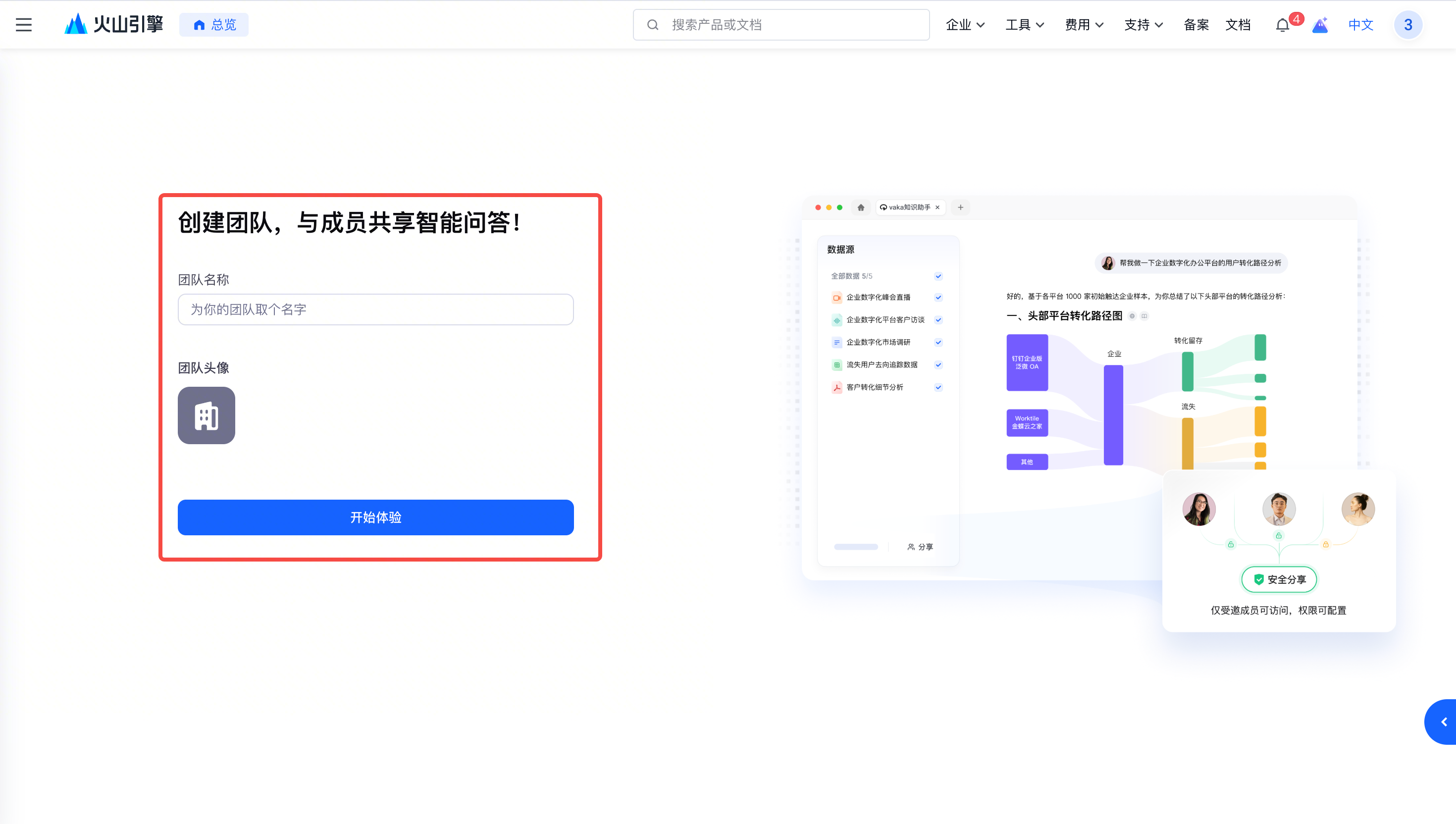Image resolution: width=1456 pixels, height=824 pixels.
Task: Expand the blue side panel arrow
Action: click(1441, 721)
